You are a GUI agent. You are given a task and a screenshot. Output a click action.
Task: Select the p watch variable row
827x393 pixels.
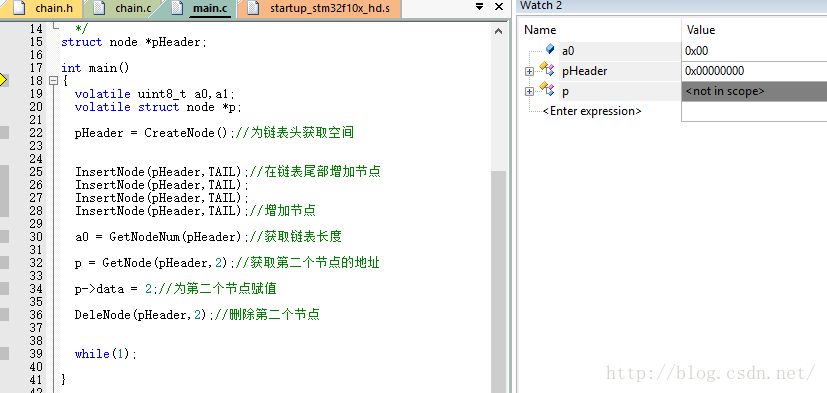[565, 91]
